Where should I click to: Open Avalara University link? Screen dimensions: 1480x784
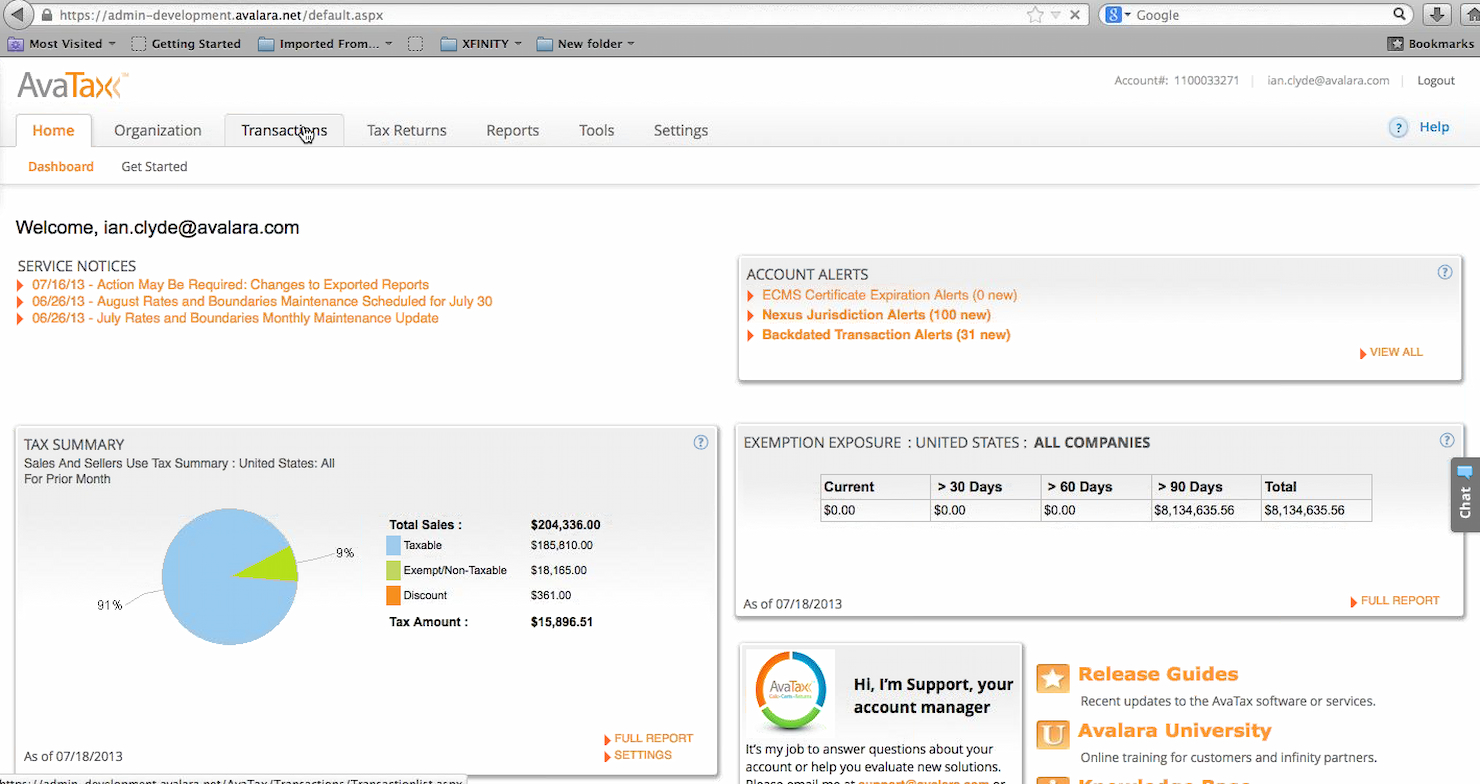1175,731
